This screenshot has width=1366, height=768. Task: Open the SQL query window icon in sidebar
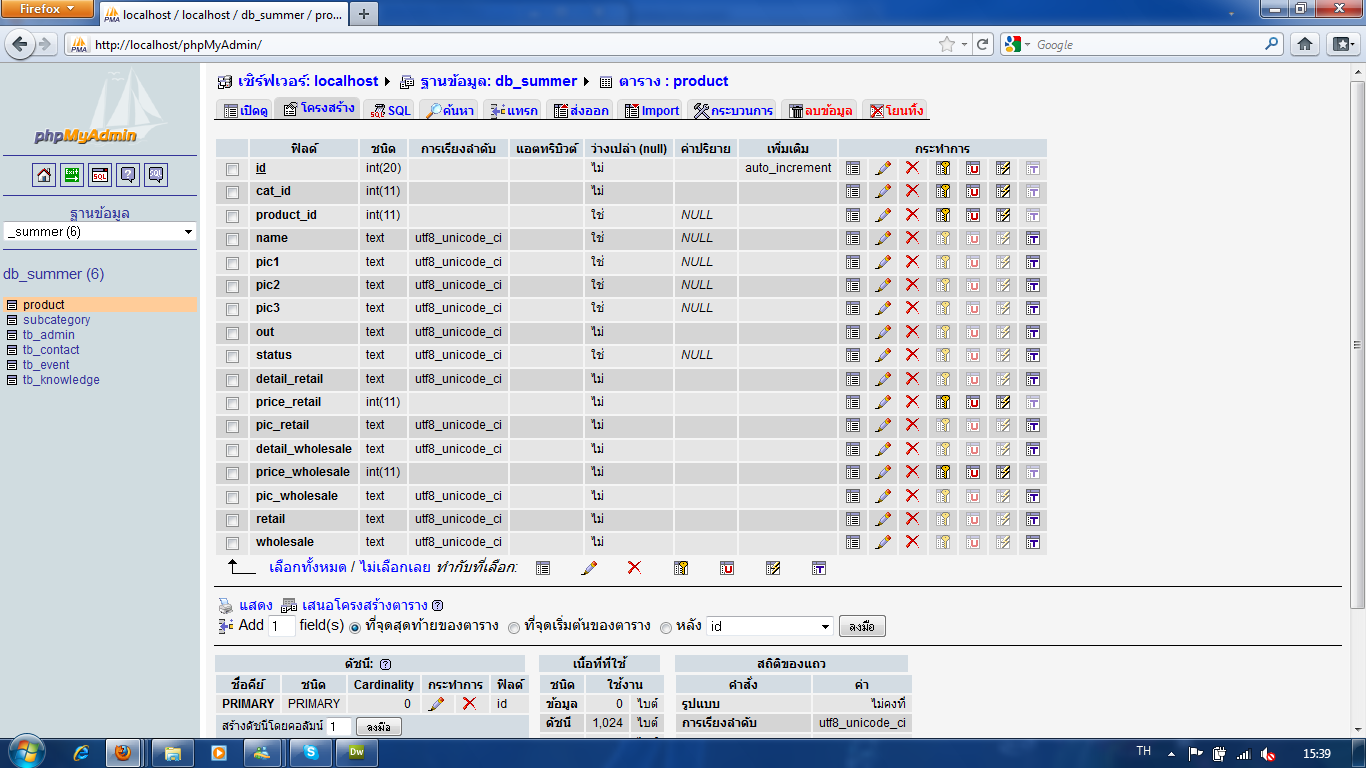tap(100, 175)
